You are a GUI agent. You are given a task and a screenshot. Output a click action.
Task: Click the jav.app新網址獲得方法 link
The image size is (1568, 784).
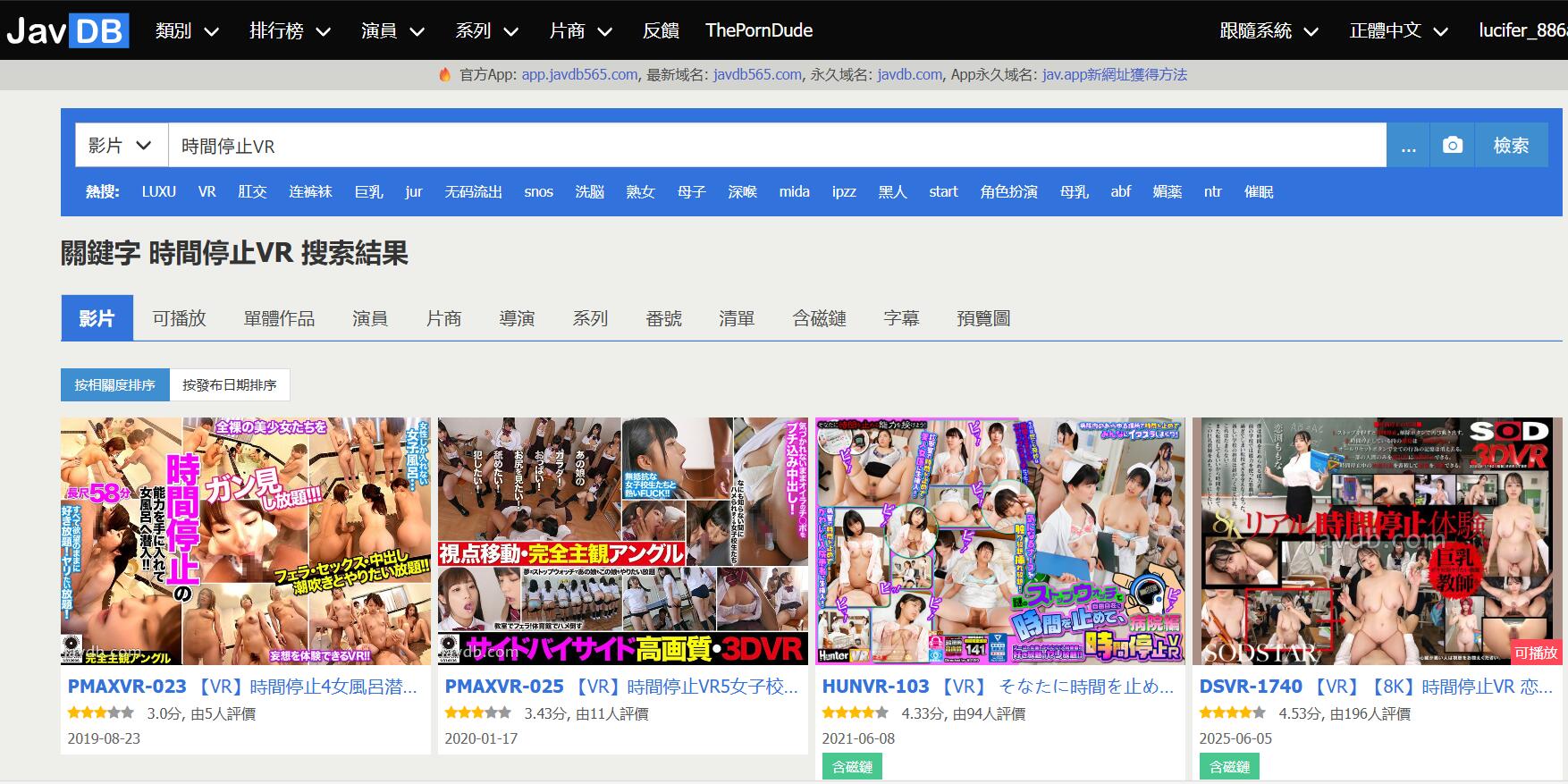1115,75
